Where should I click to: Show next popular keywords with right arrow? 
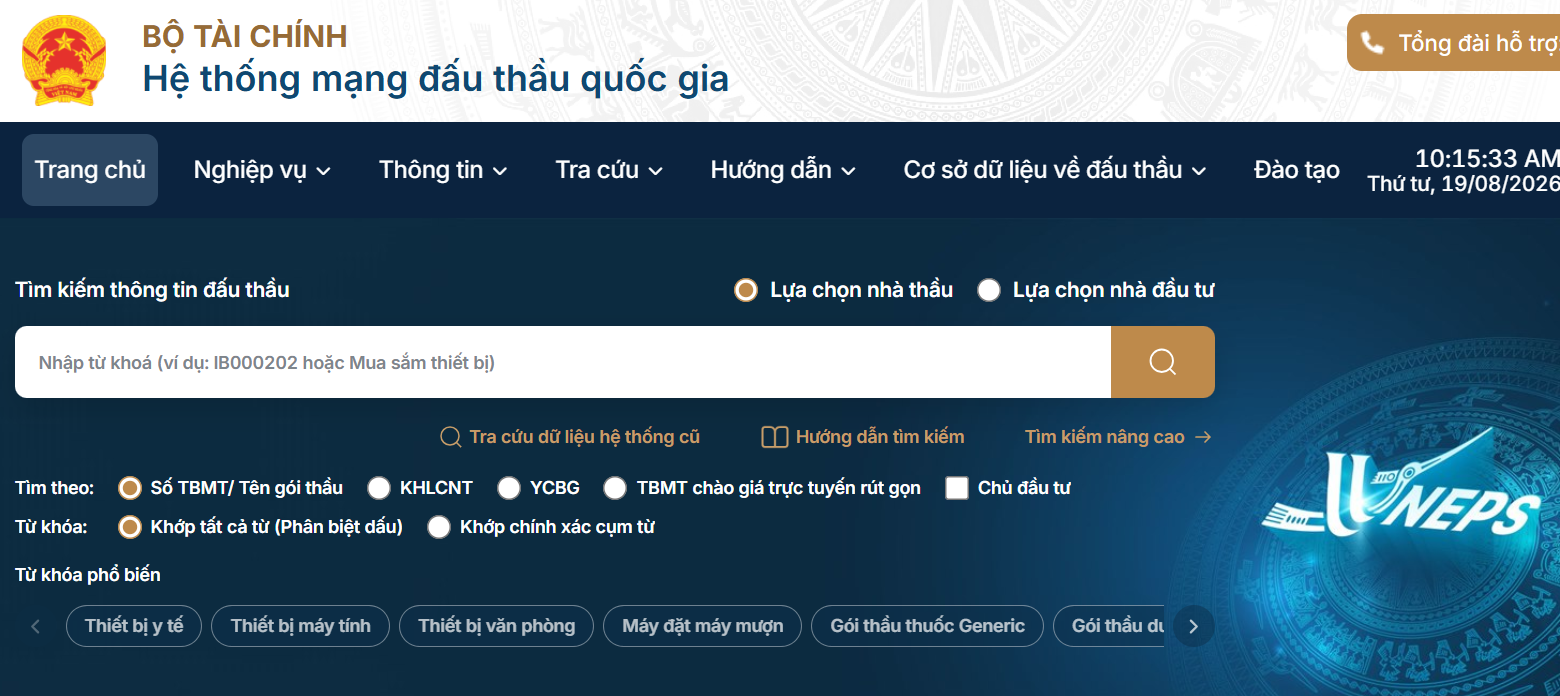point(1193,627)
